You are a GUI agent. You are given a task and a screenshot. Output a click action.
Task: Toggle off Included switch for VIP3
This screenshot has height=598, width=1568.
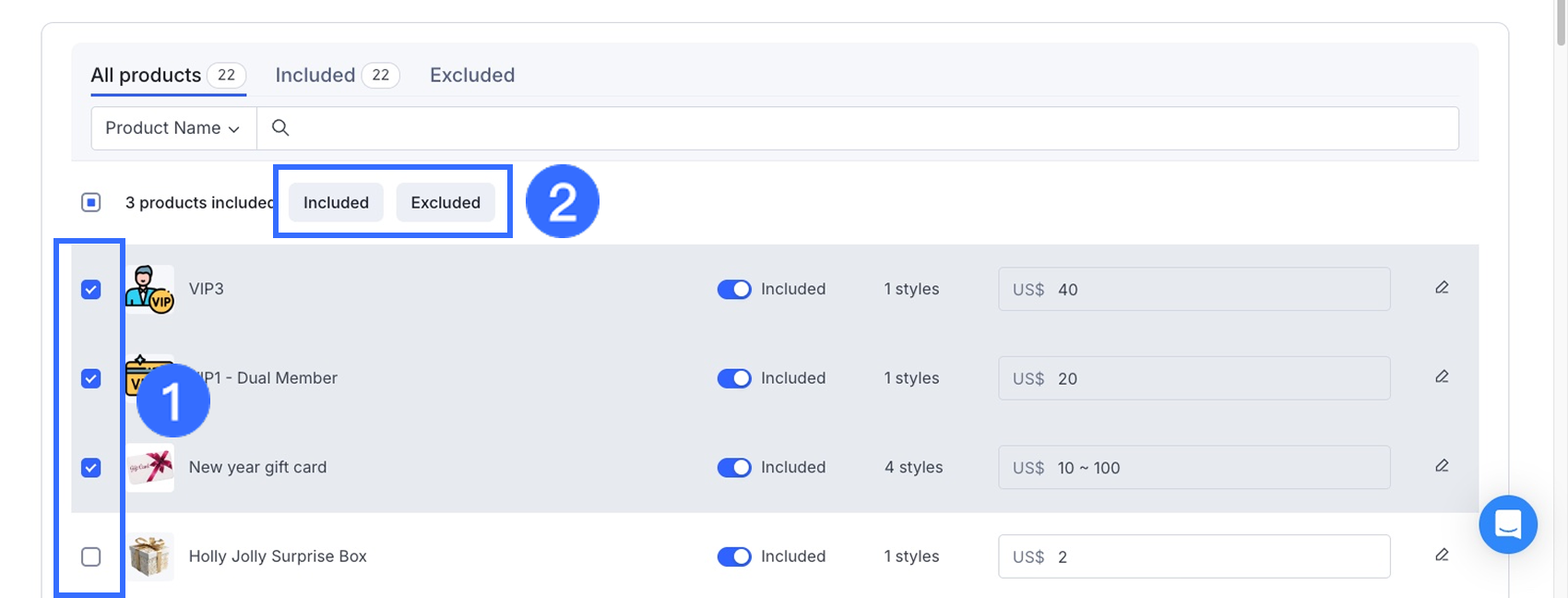click(x=734, y=290)
